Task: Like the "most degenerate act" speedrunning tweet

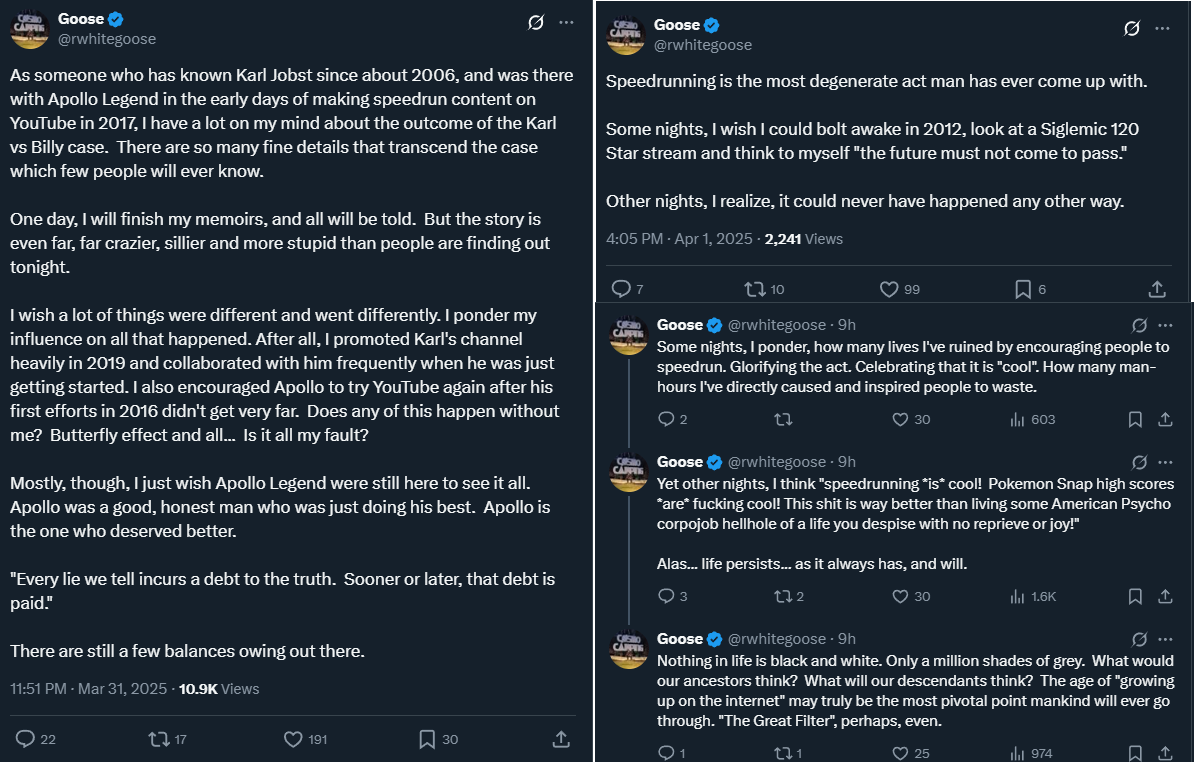Action: click(889, 289)
